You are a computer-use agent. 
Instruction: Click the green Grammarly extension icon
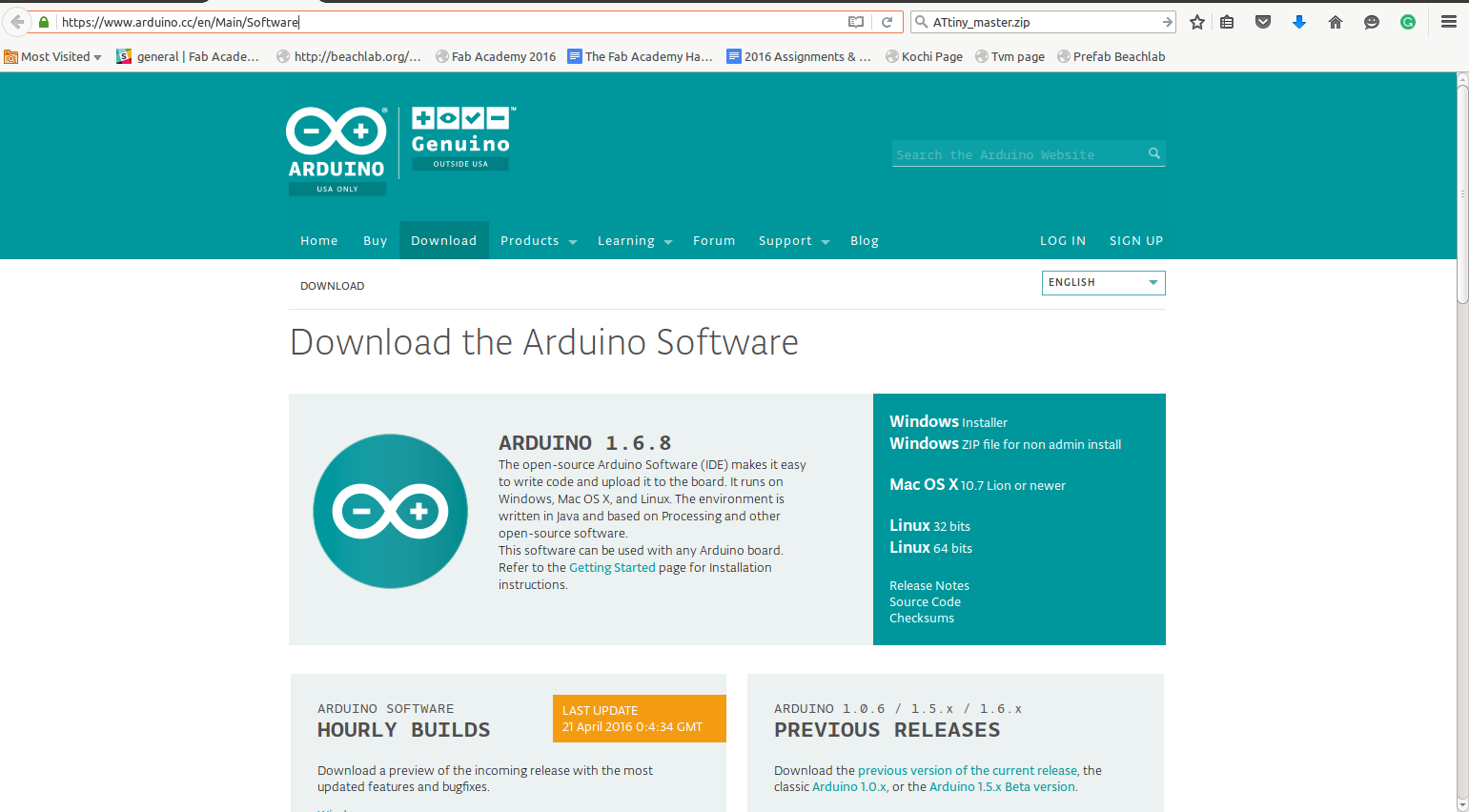1408,22
